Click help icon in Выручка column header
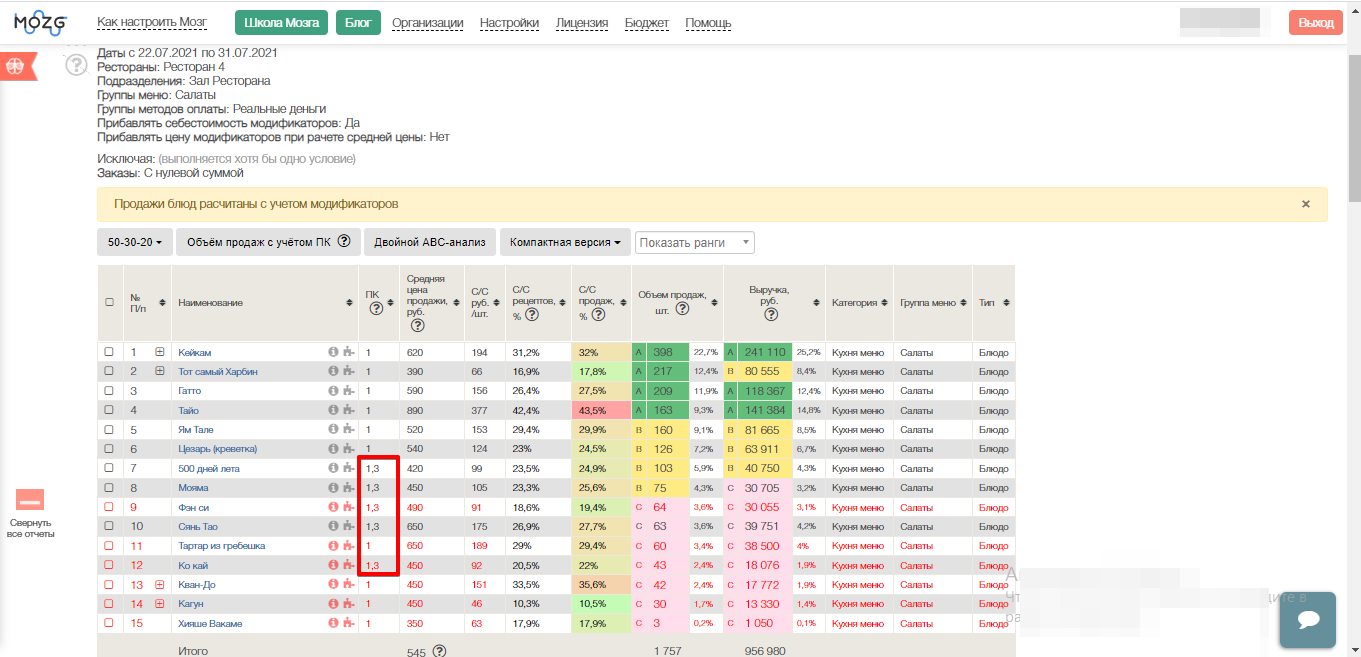This screenshot has width=1361, height=657. click(771, 314)
